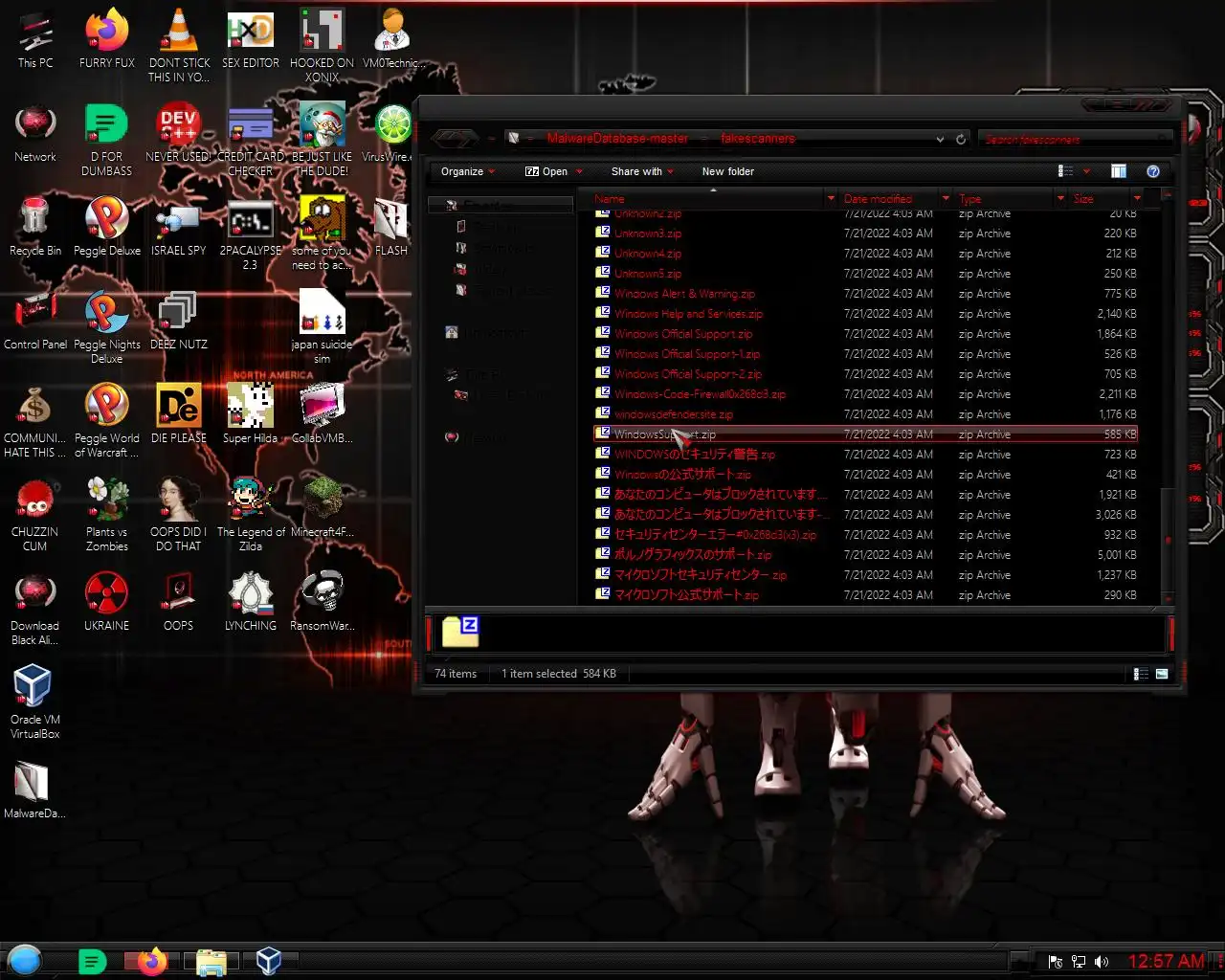Open the Super Hilda icon
Image resolution: width=1225 pixels, height=980 pixels.
tap(251, 415)
